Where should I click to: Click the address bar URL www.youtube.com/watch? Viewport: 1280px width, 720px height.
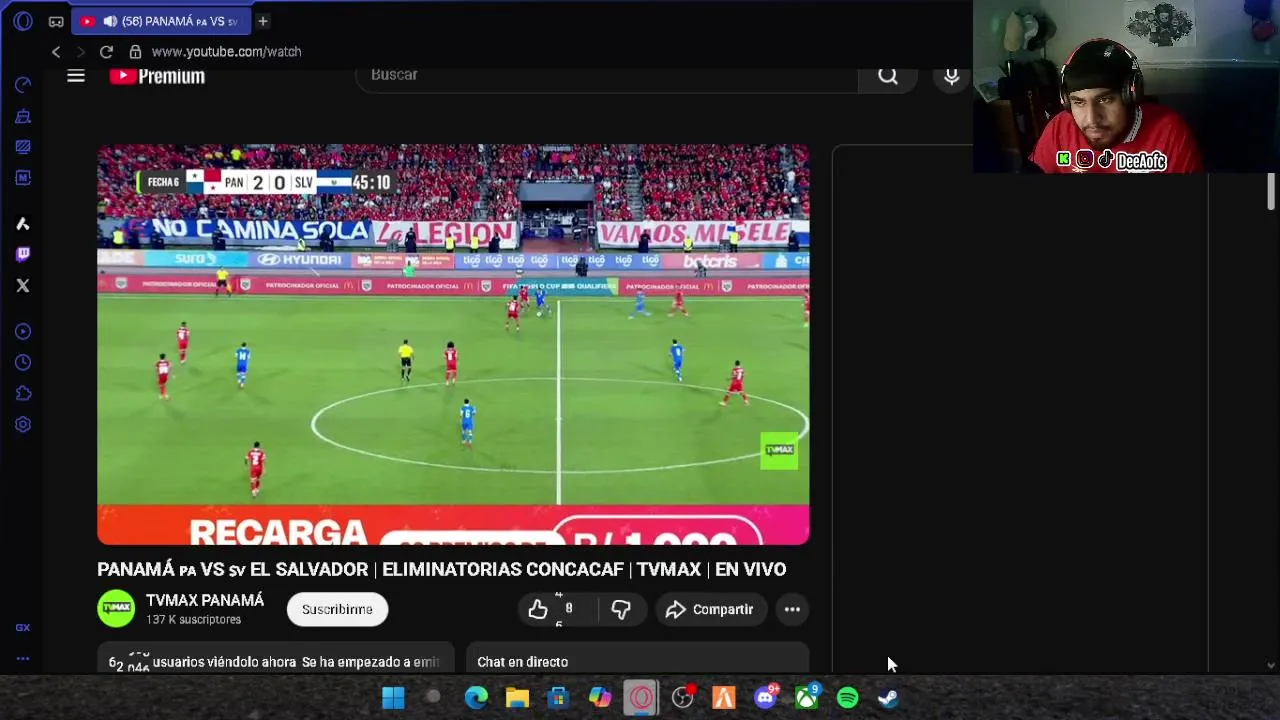pyautogui.click(x=226, y=52)
